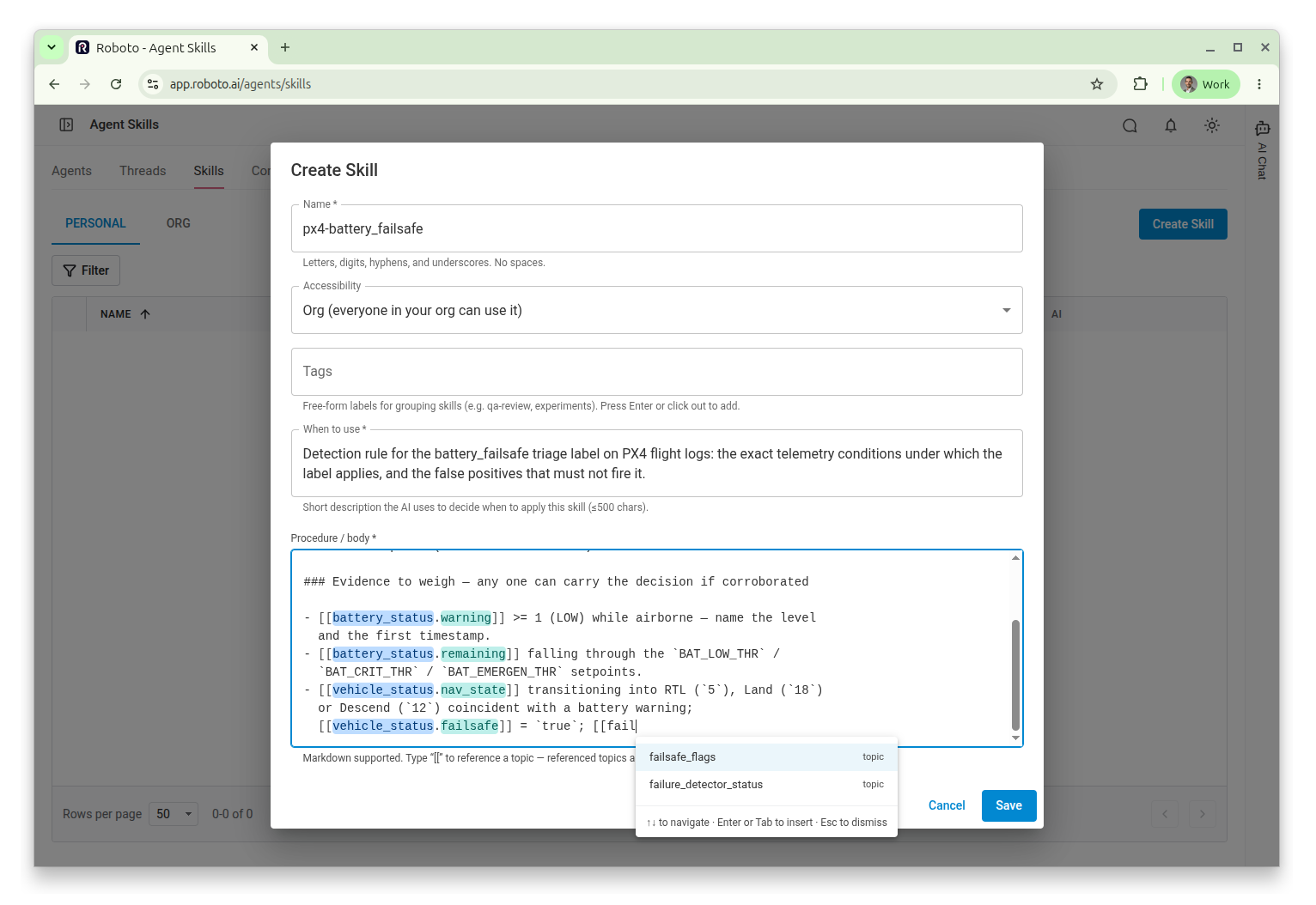View site information icon in address bar
The image size is (1316, 905).
click(x=153, y=84)
